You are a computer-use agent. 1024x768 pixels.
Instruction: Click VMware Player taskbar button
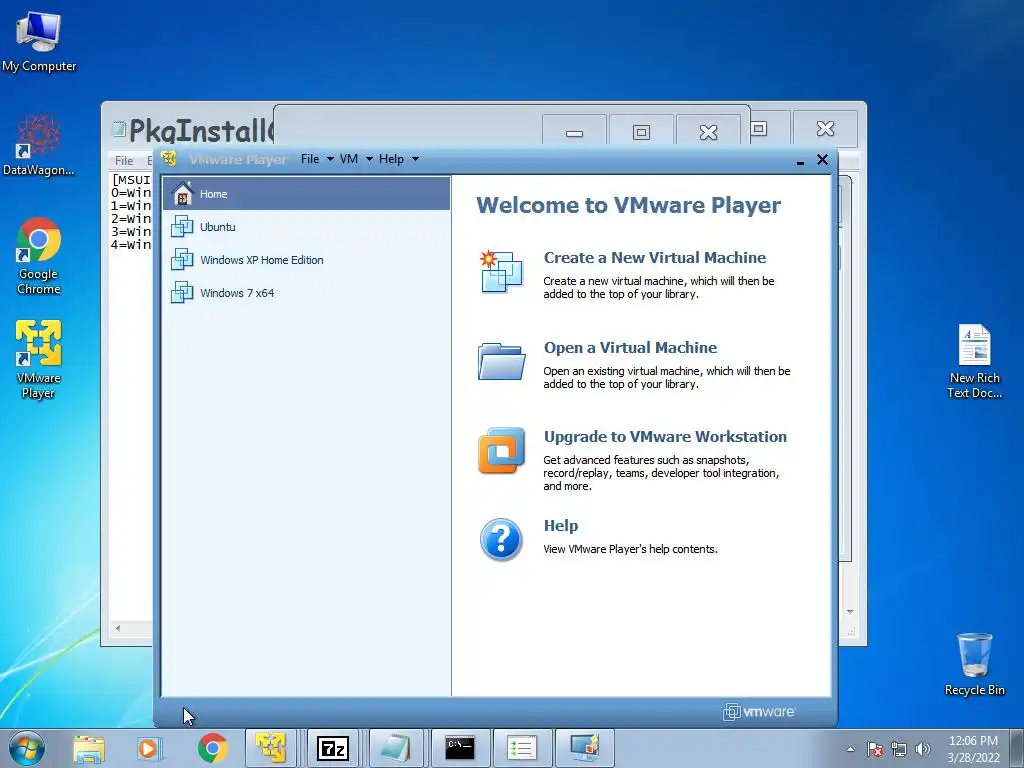click(272, 748)
